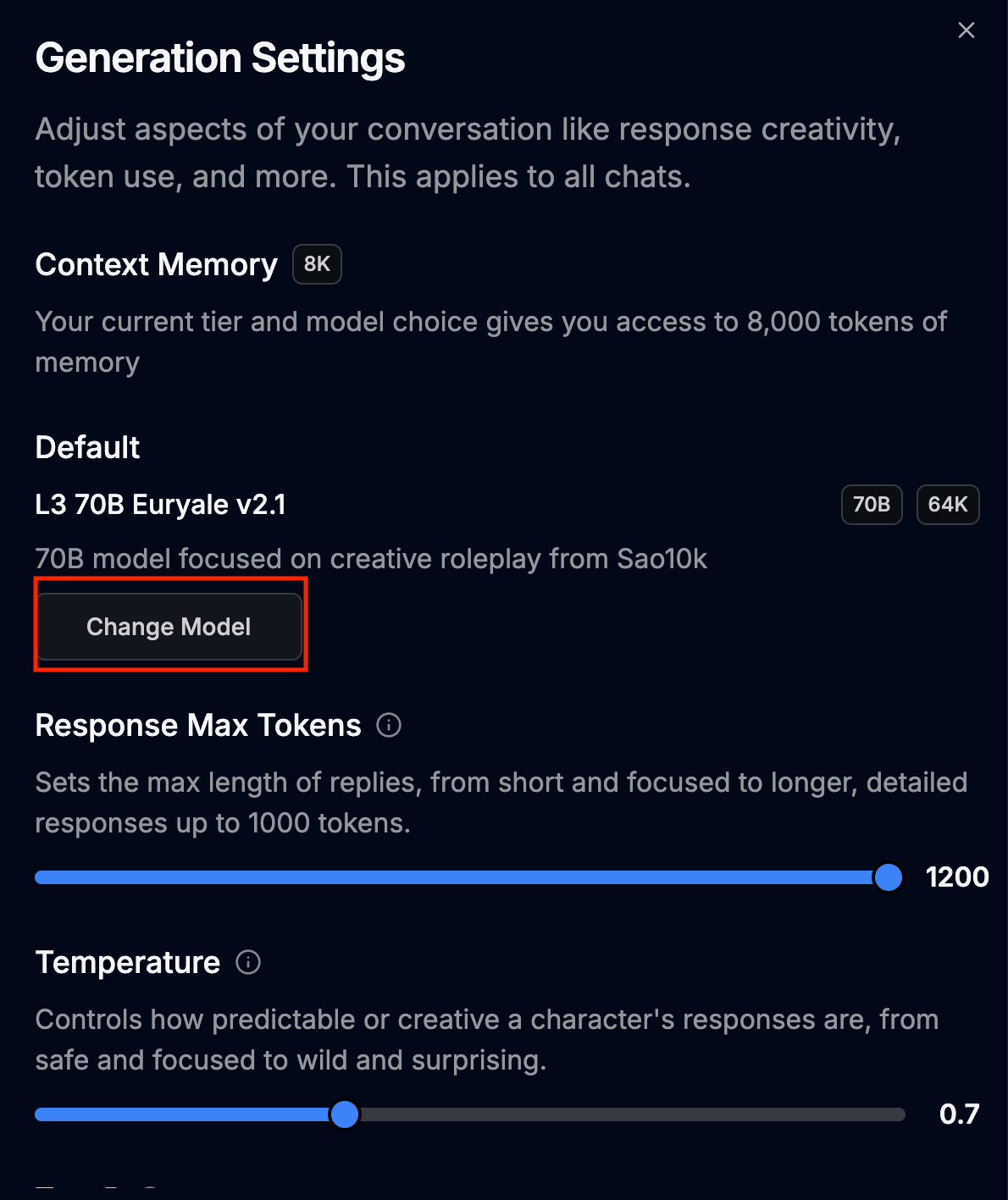Click the Change Model button

point(169,627)
